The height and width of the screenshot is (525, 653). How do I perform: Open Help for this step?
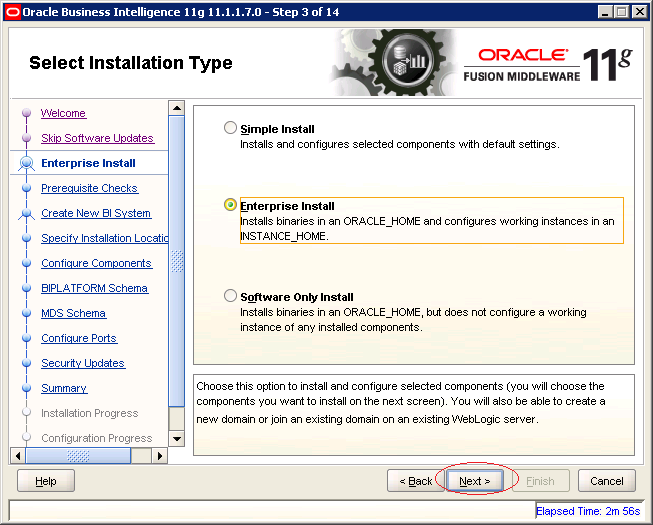46,481
